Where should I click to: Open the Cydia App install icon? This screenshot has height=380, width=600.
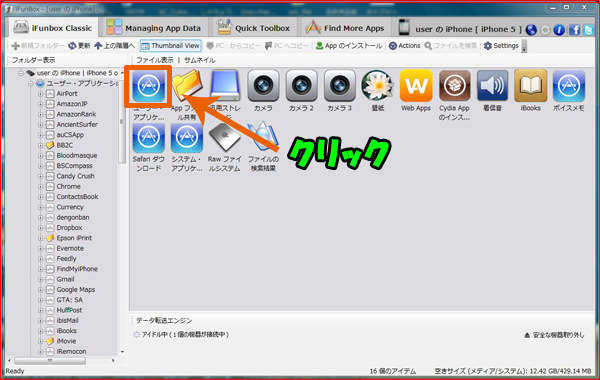tap(454, 86)
